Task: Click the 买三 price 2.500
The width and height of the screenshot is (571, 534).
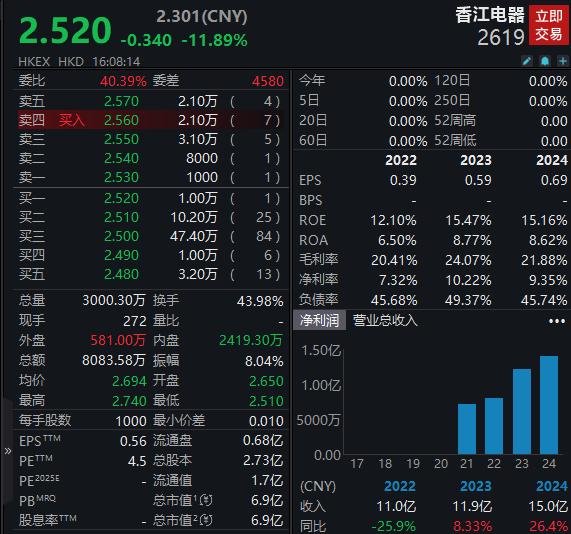Action: 121,236
